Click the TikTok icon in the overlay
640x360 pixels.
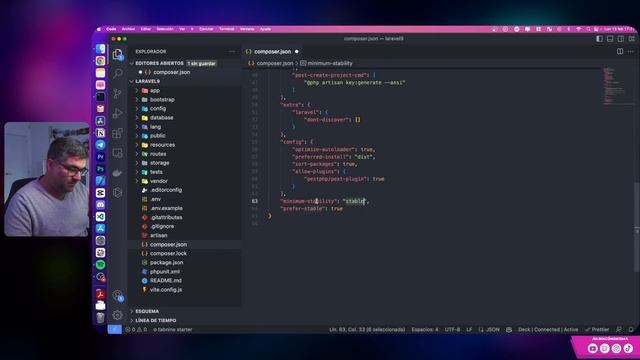click(628, 348)
